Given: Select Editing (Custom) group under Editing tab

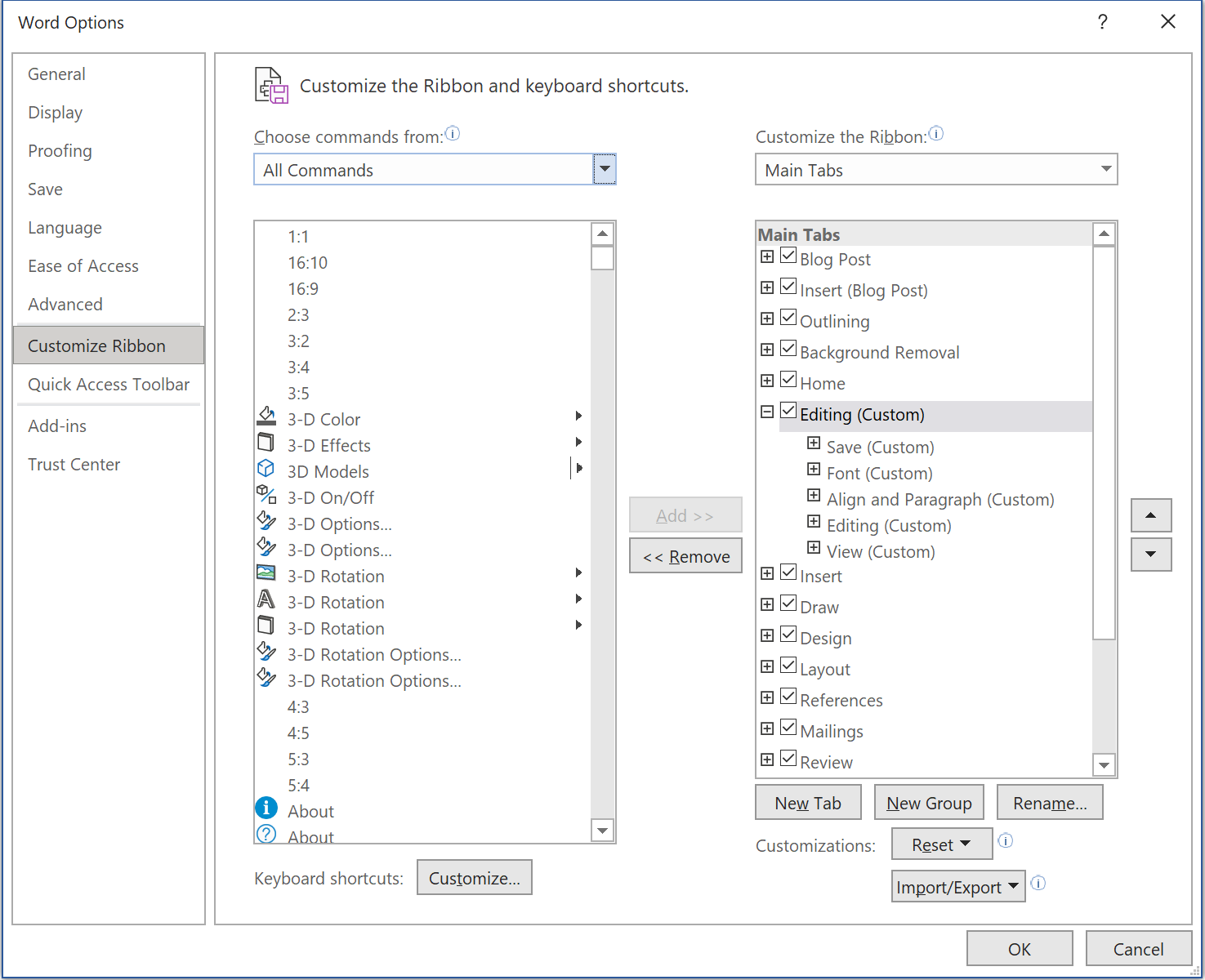Looking at the screenshot, I should coord(889,526).
